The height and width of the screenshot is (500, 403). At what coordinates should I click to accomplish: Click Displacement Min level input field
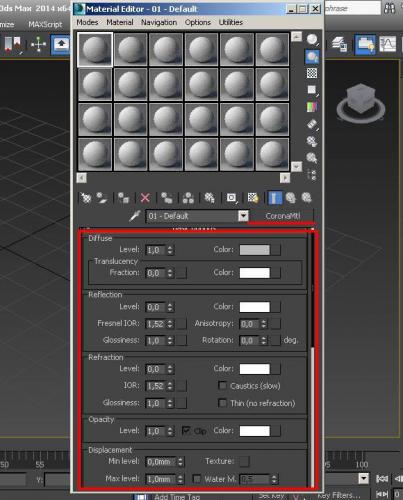[x=161, y=462]
